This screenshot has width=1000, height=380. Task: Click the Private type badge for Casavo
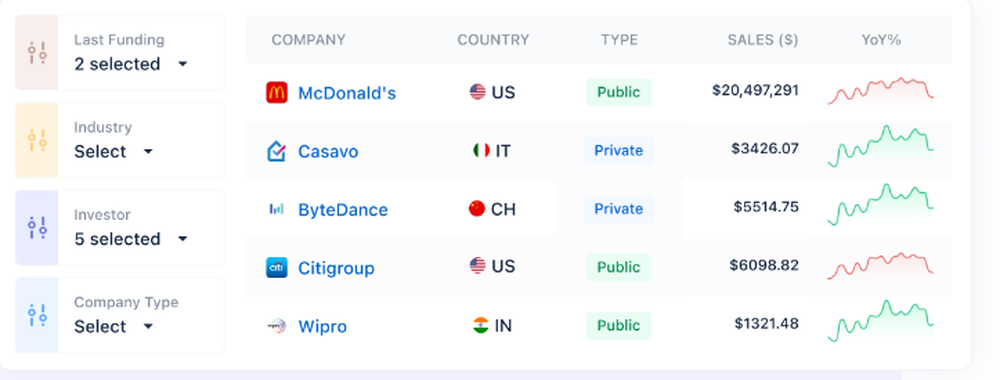[619, 150]
